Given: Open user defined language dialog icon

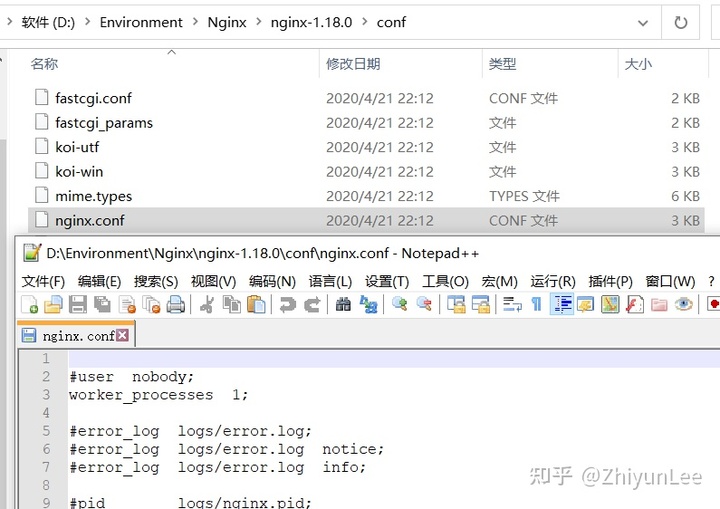Looking at the screenshot, I should (585, 305).
